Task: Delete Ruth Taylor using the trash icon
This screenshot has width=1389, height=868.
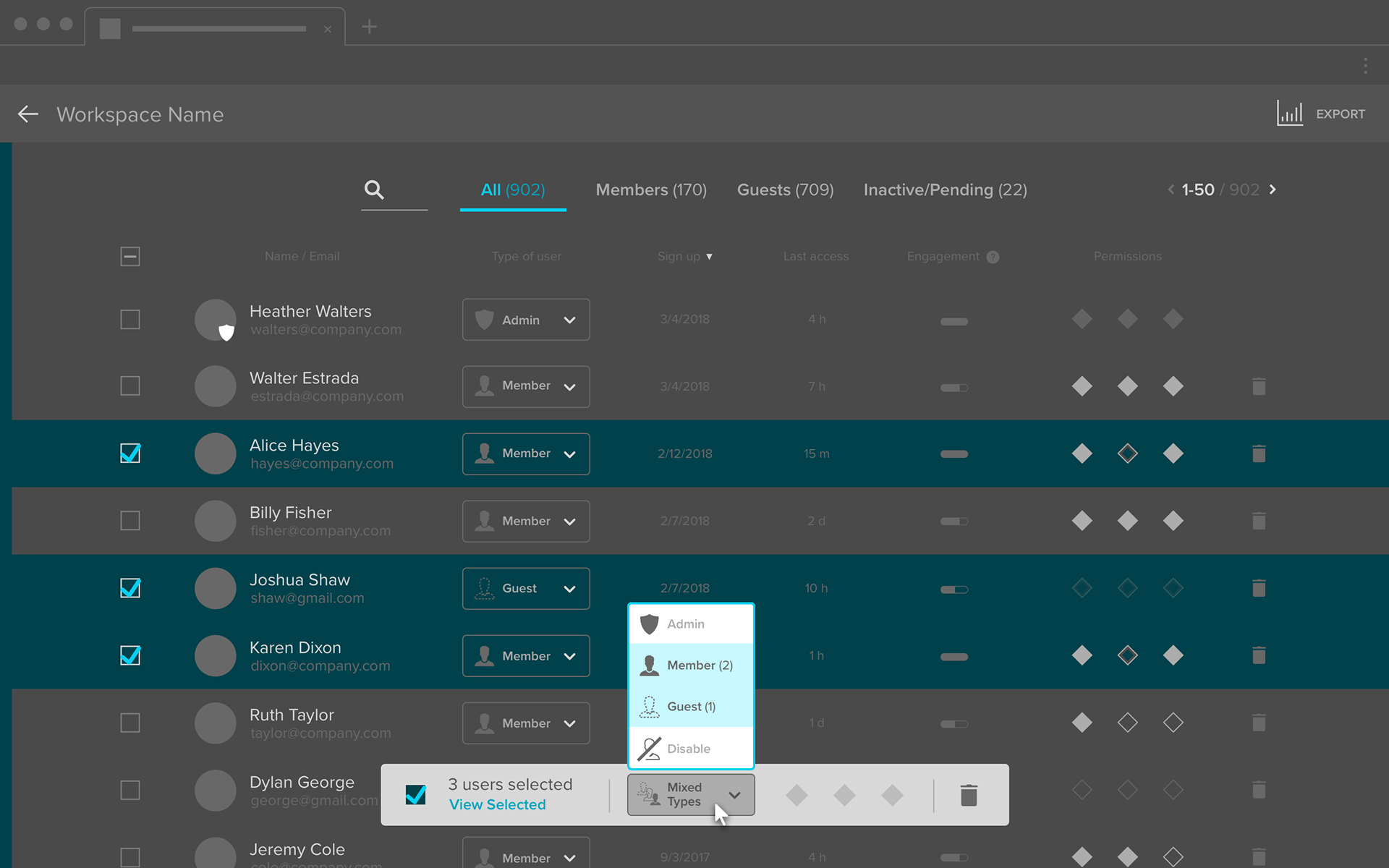Action: (x=1259, y=723)
